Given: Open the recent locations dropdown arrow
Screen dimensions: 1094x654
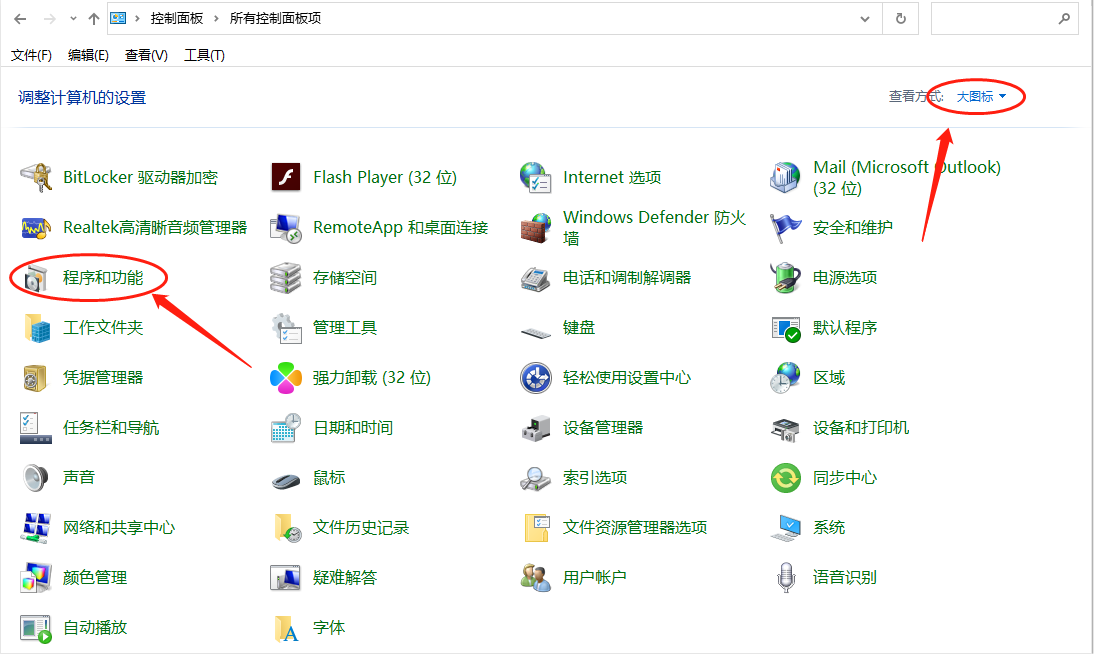Looking at the screenshot, I should point(73,19).
